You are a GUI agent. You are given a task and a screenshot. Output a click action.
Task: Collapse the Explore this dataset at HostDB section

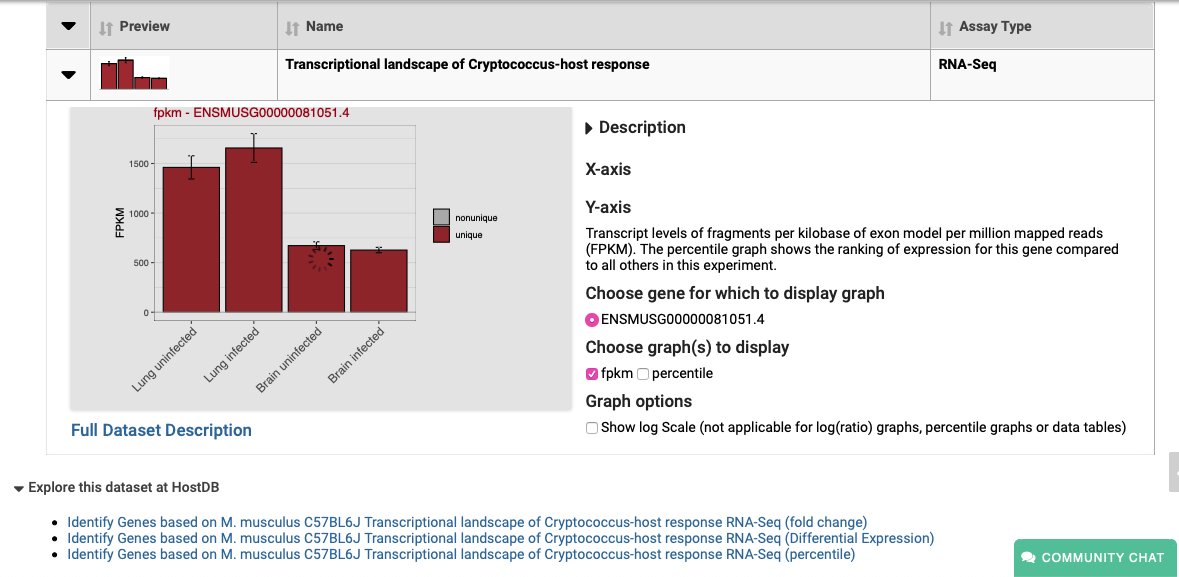(x=17, y=488)
